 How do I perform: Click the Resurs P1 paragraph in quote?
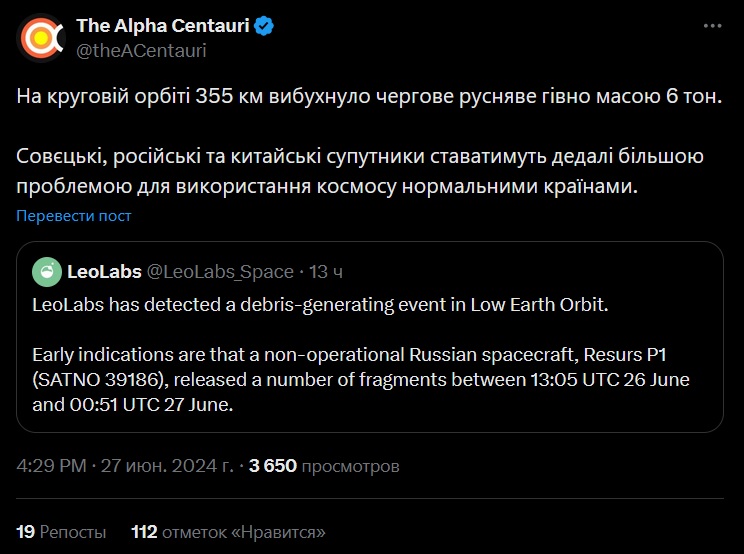click(360, 380)
